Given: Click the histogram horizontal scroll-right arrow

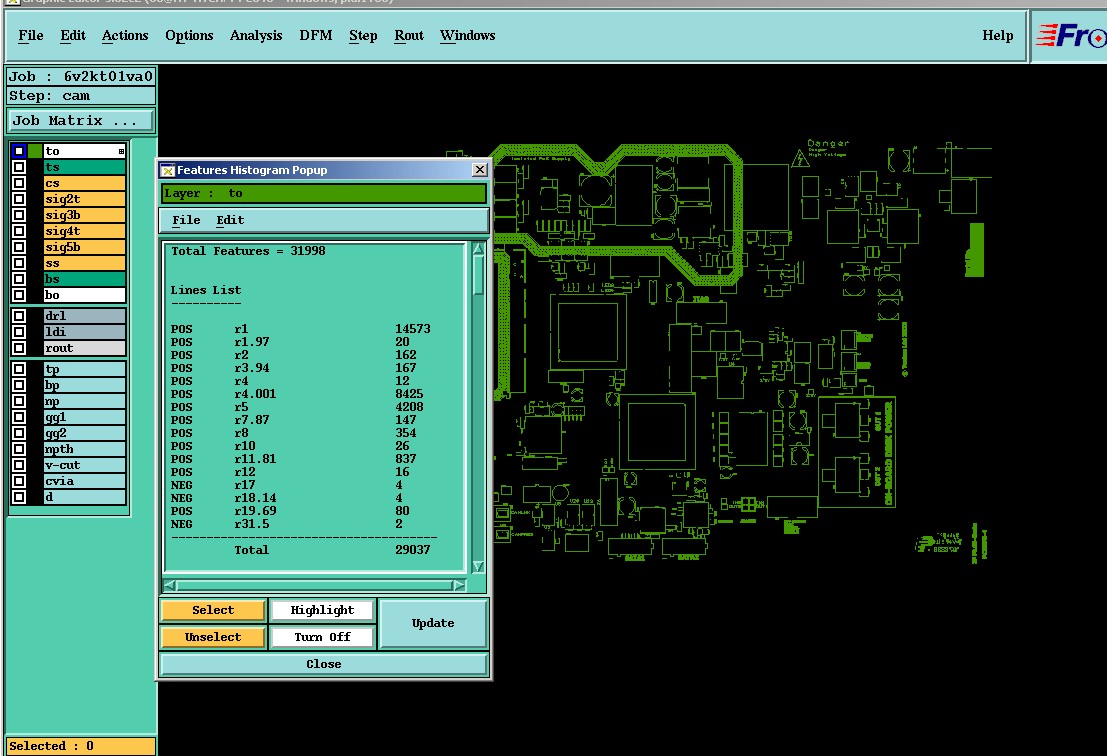Looking at the screenshot, I should [459, 585].
